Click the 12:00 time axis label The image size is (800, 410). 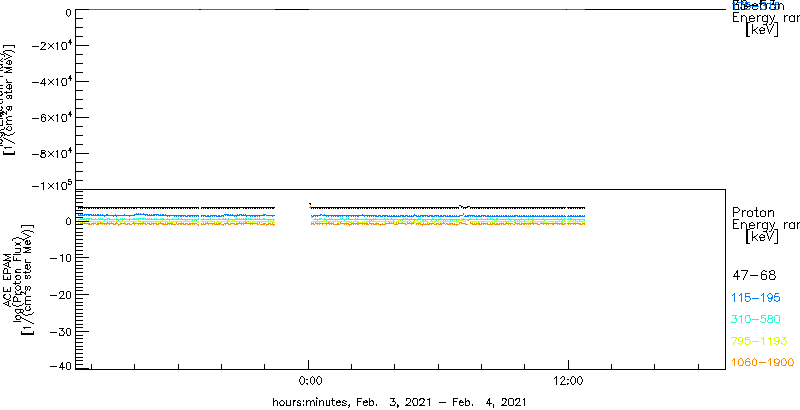tap(568, 380)
